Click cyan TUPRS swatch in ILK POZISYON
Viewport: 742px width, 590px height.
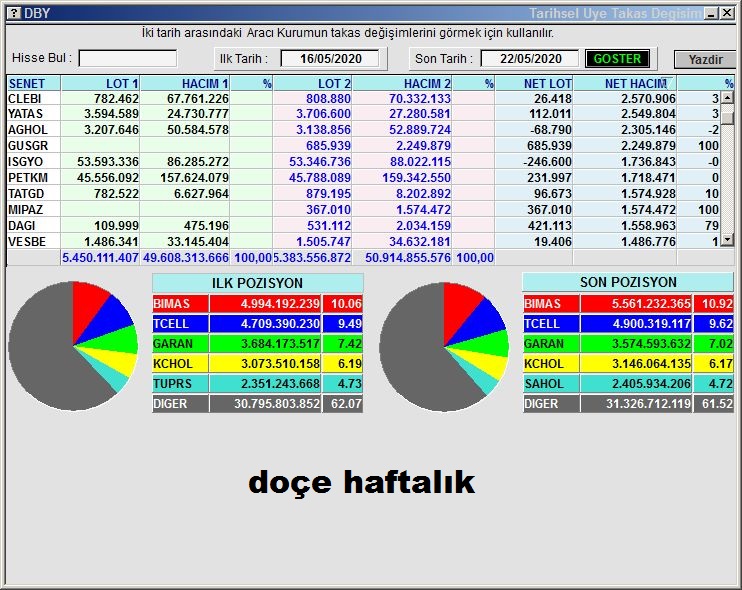180,384
